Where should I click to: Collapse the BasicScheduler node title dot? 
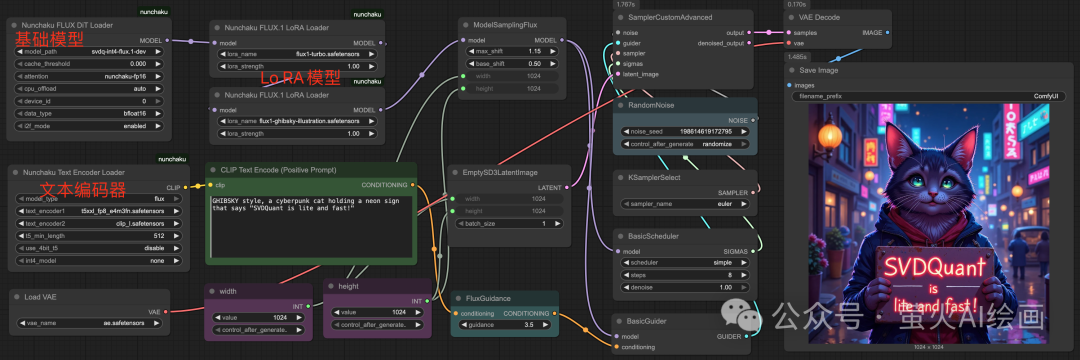pos(621,236)
